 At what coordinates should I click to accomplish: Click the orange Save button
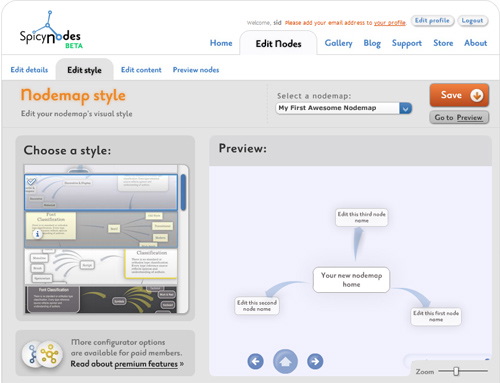coord(459,95)
